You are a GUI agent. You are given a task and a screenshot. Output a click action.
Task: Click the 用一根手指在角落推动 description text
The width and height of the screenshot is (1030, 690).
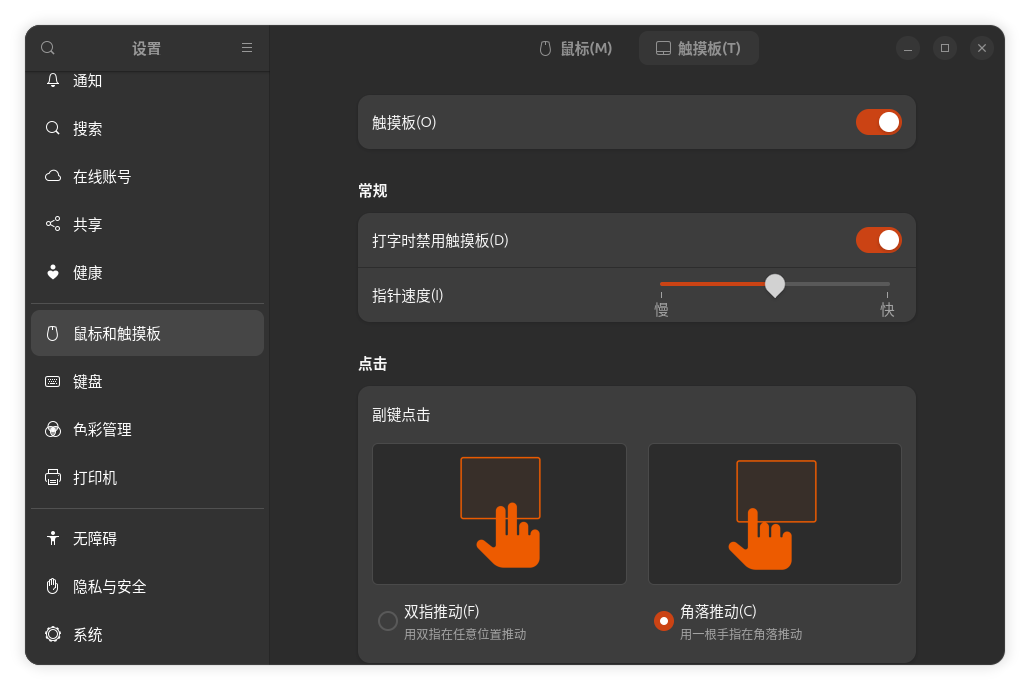(741, 634)
